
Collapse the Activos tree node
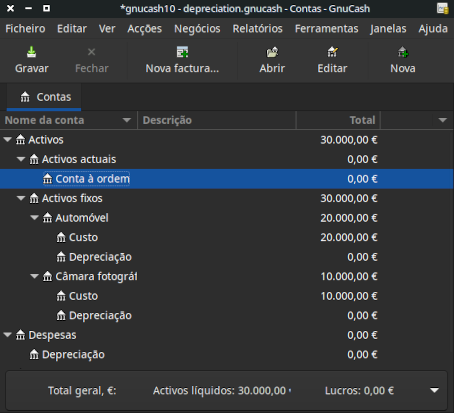click(x=7, y=140)
